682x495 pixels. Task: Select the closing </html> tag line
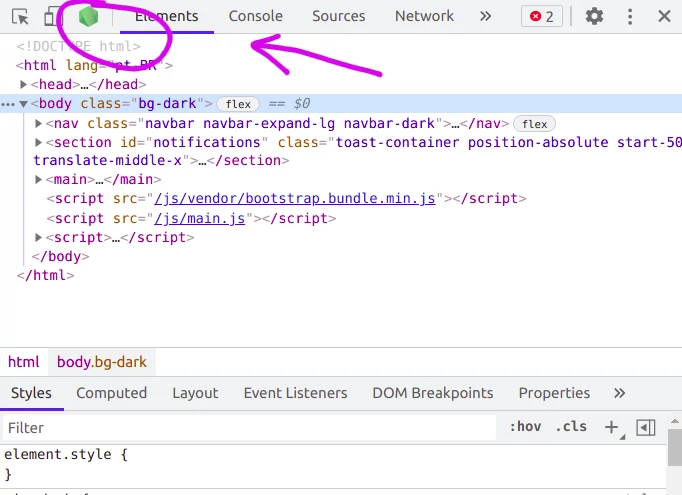tap(45, 275)
